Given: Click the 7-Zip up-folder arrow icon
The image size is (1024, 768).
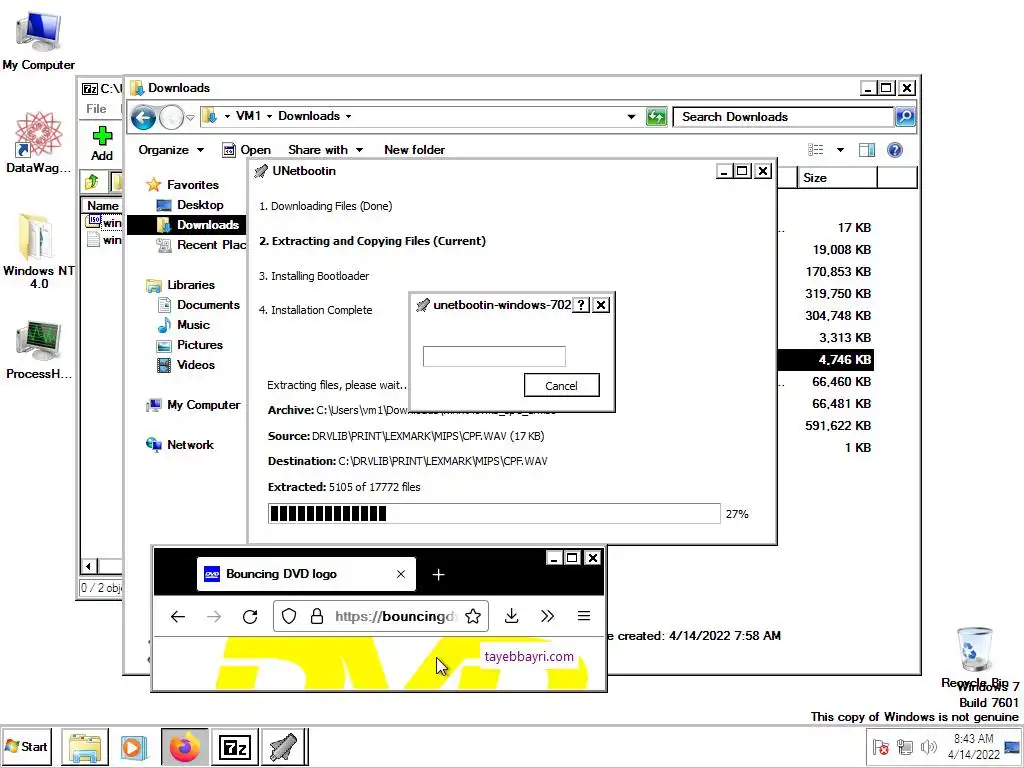Looking at the screenshot, I should 91,182.
